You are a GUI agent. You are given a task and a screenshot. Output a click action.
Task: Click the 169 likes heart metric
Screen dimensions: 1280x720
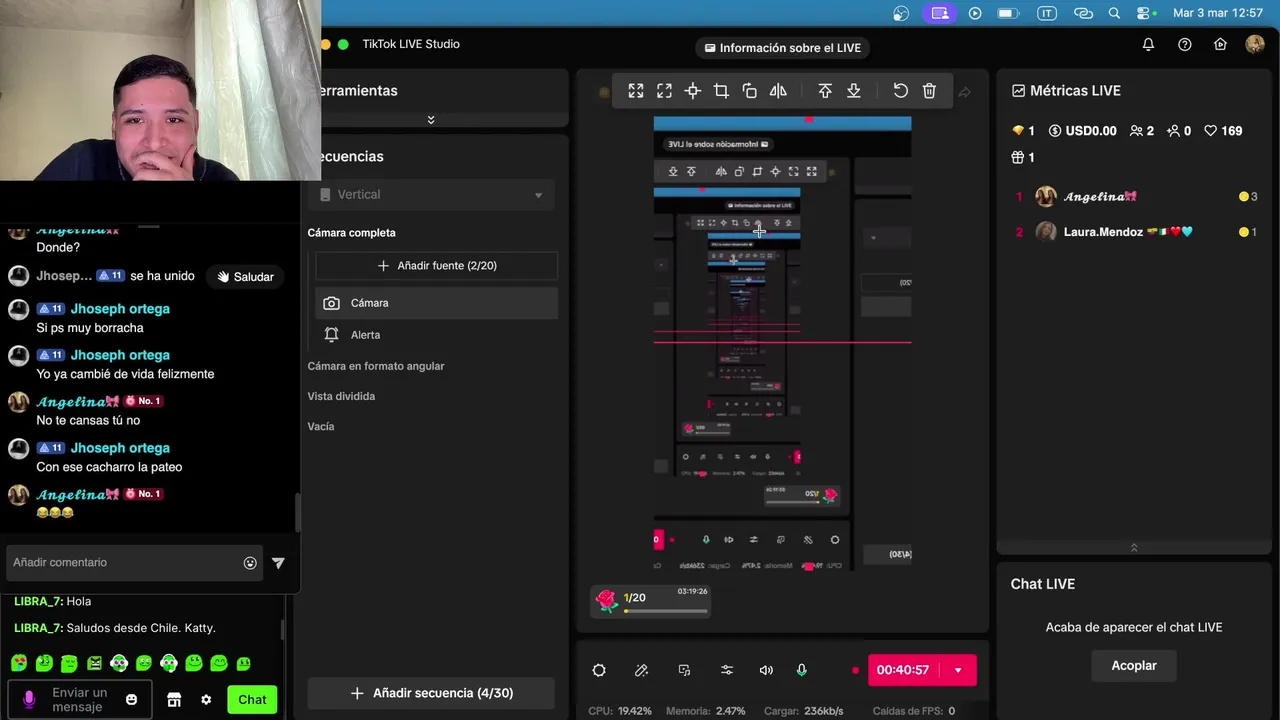coord(1223,131)
